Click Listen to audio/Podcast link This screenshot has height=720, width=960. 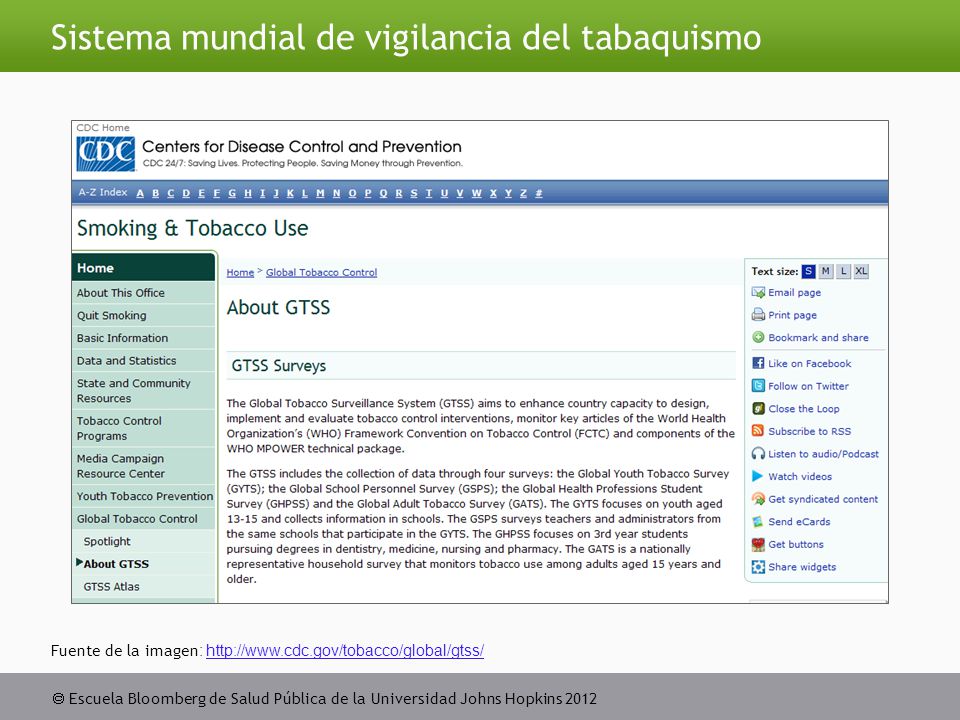click(x=823, y=454)
